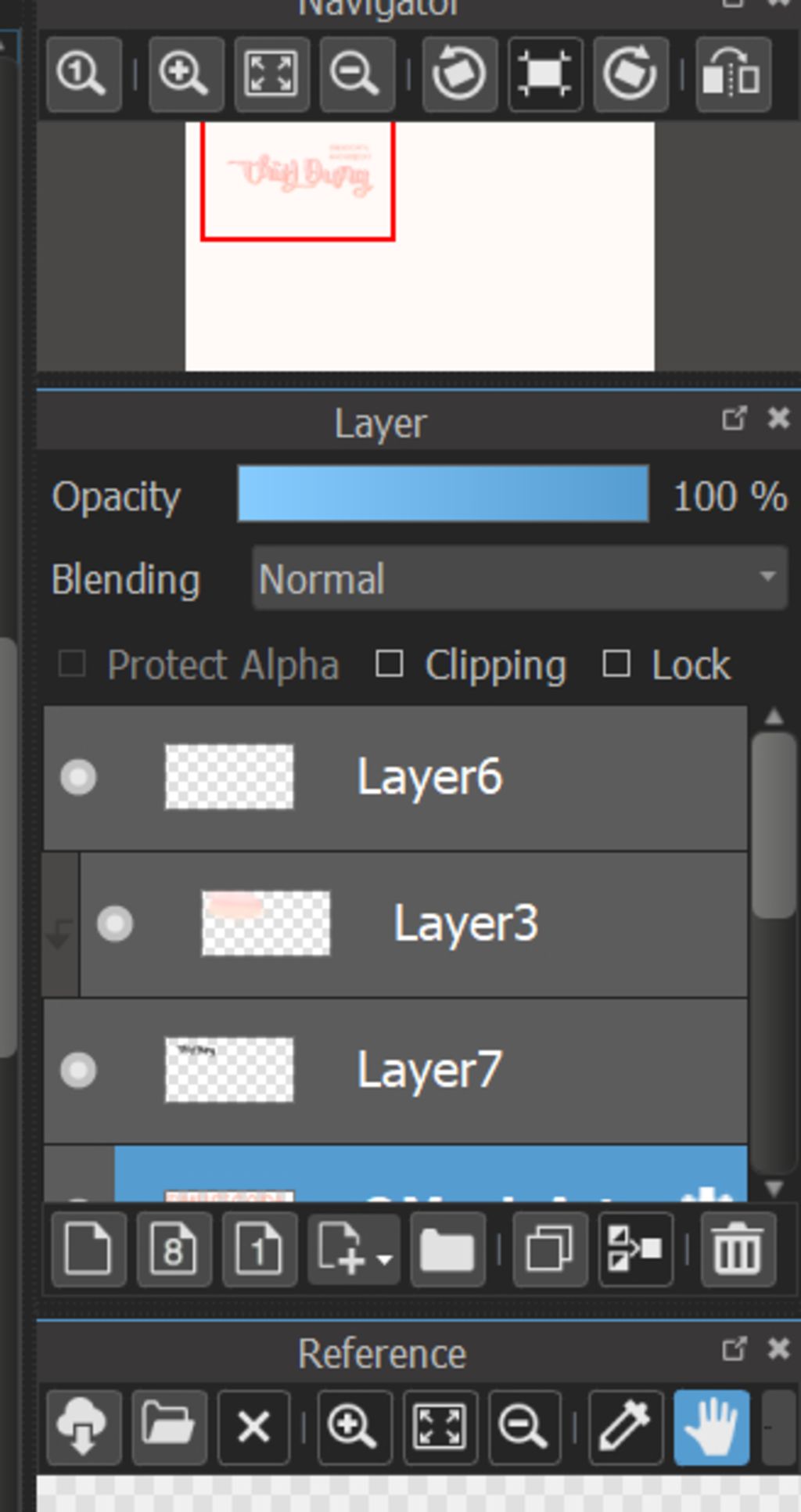Hide Layer6 visibility
Screen dimensions: 801x1512
point(78,777)
